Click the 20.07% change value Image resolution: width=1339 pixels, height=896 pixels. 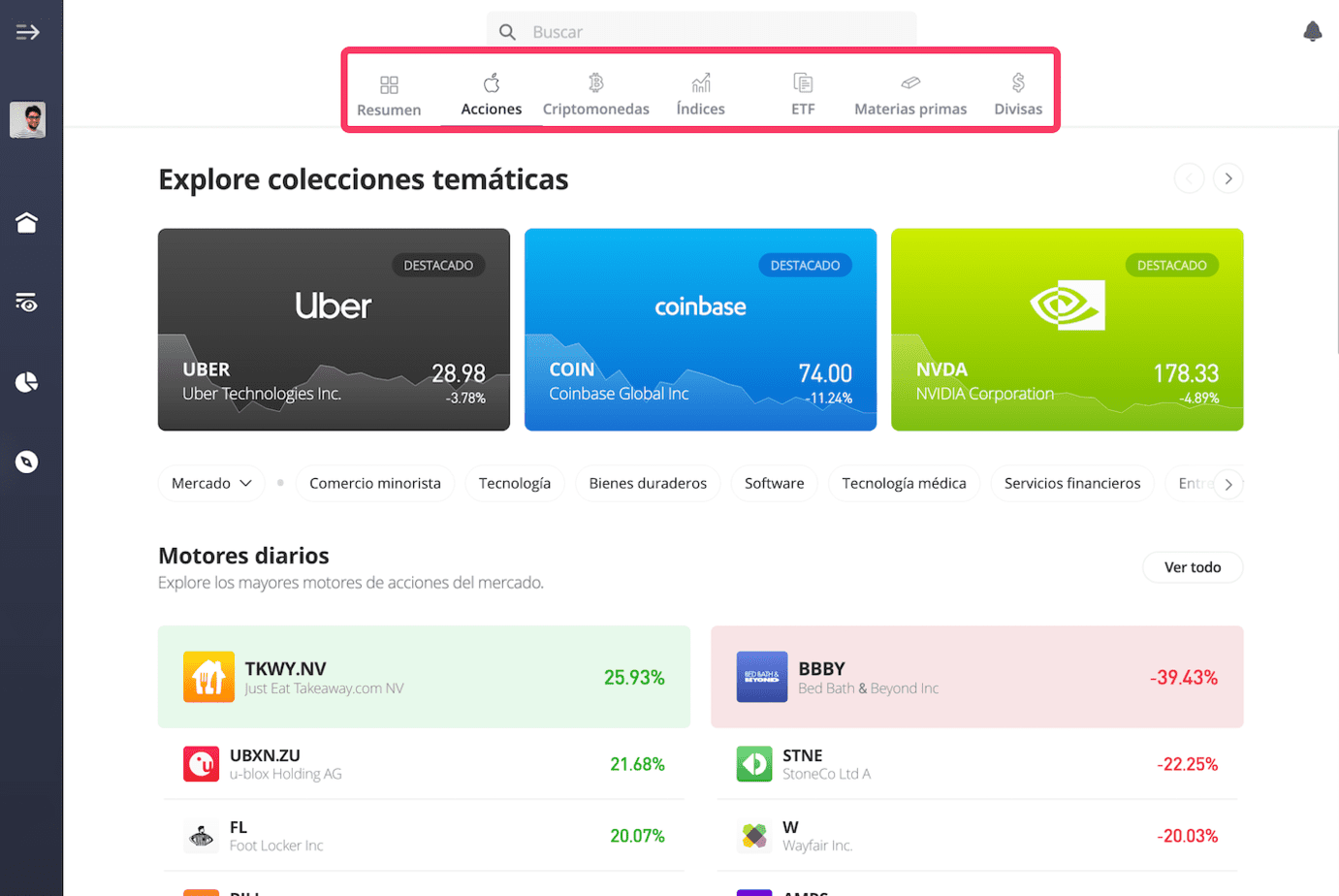pos(637,836)
